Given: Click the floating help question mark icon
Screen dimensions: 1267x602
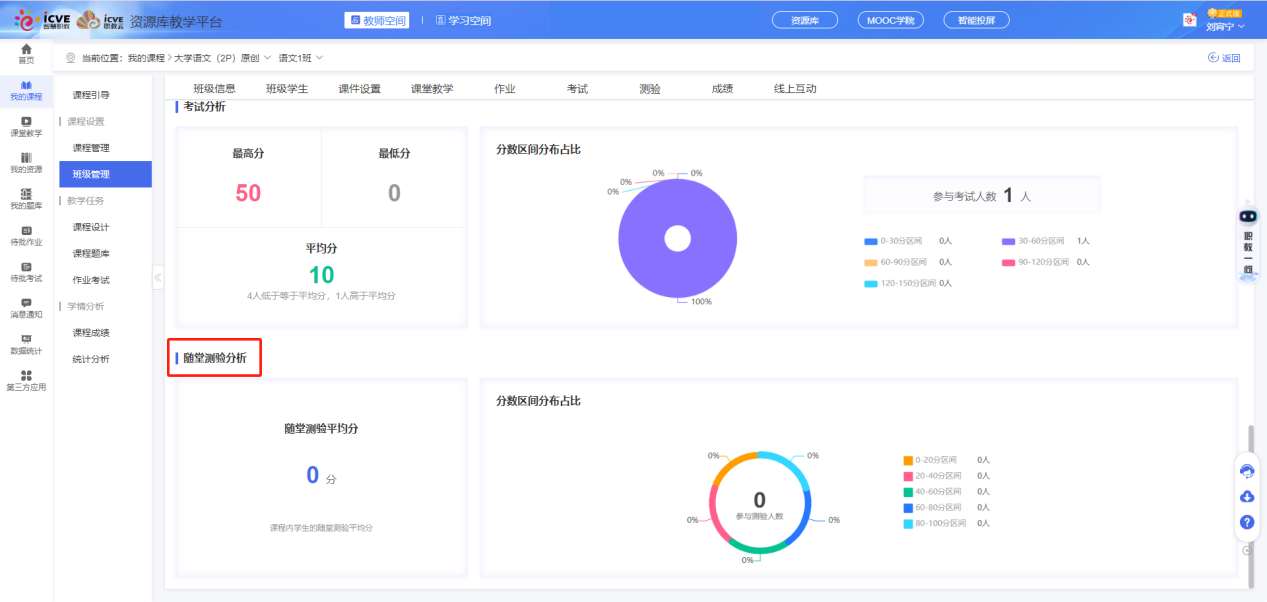Looking at the screenshot, I should 1247,522.
